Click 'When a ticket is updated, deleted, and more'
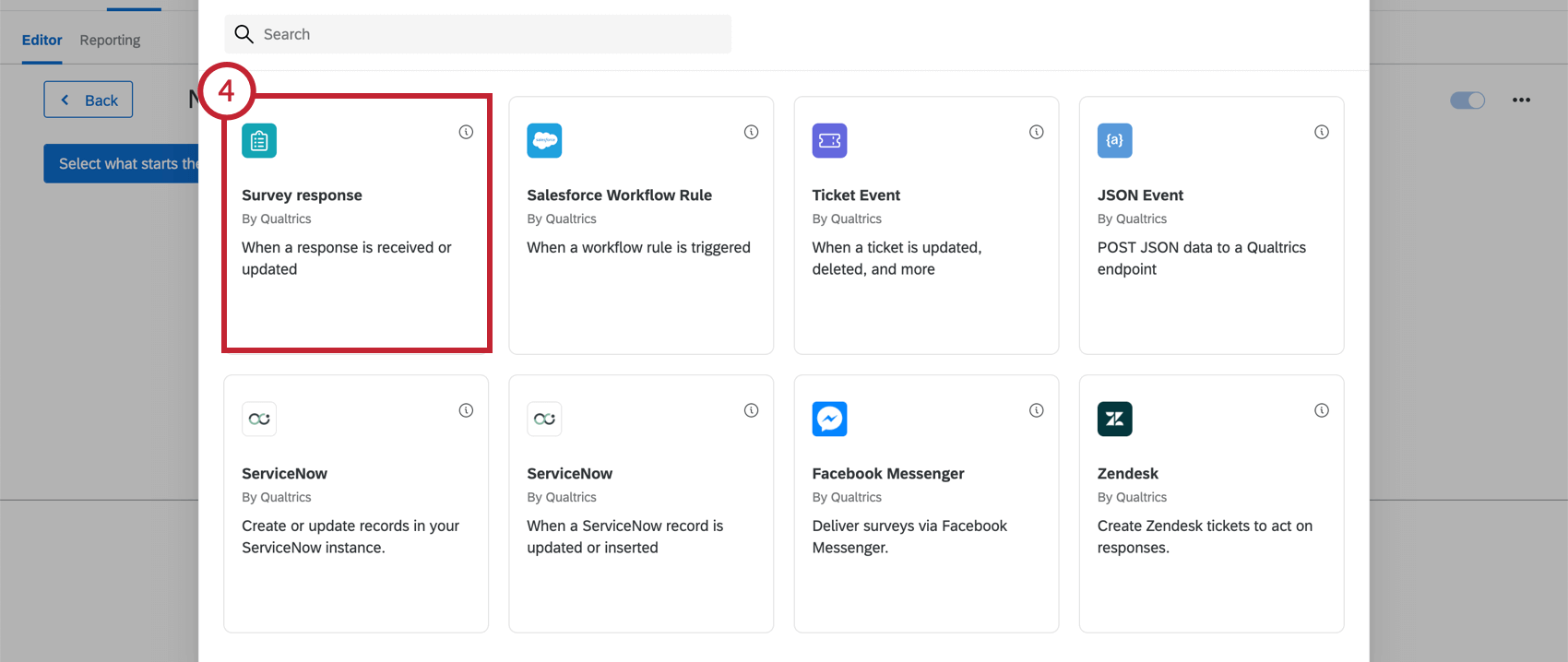The image size is (1568, 662). coord(897,258)
